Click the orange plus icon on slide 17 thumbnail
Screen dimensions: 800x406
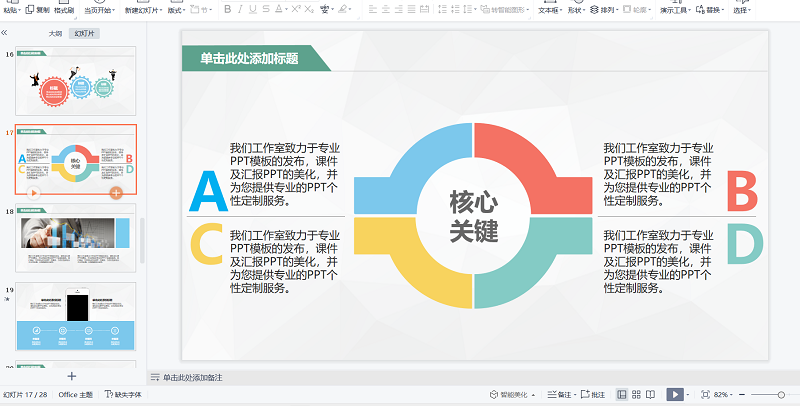(116, 191)
